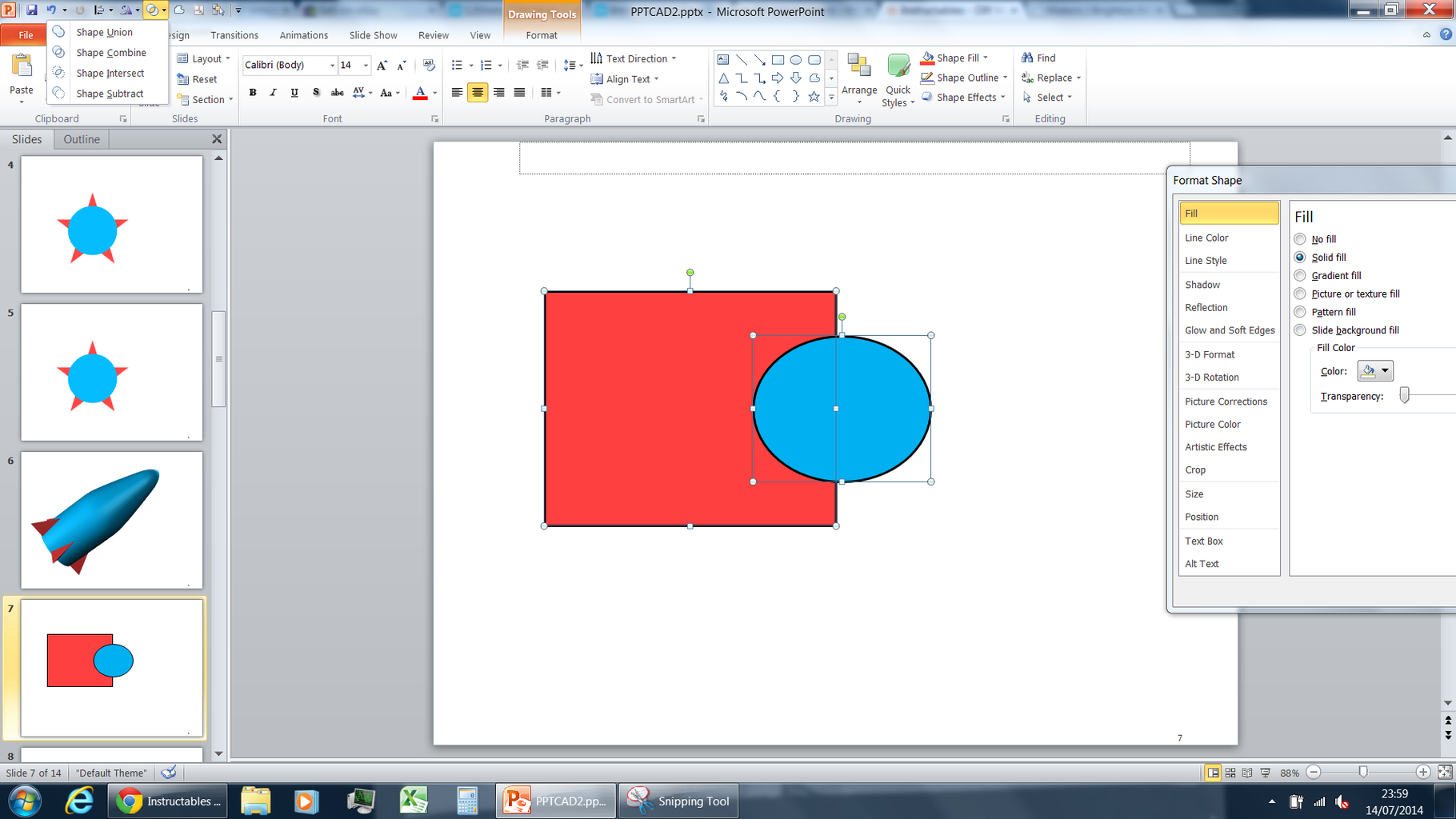Select slide 6 thumbnail showing the rocket
Viewport: 1456px width, 819px height.
(x=111, y=520)
